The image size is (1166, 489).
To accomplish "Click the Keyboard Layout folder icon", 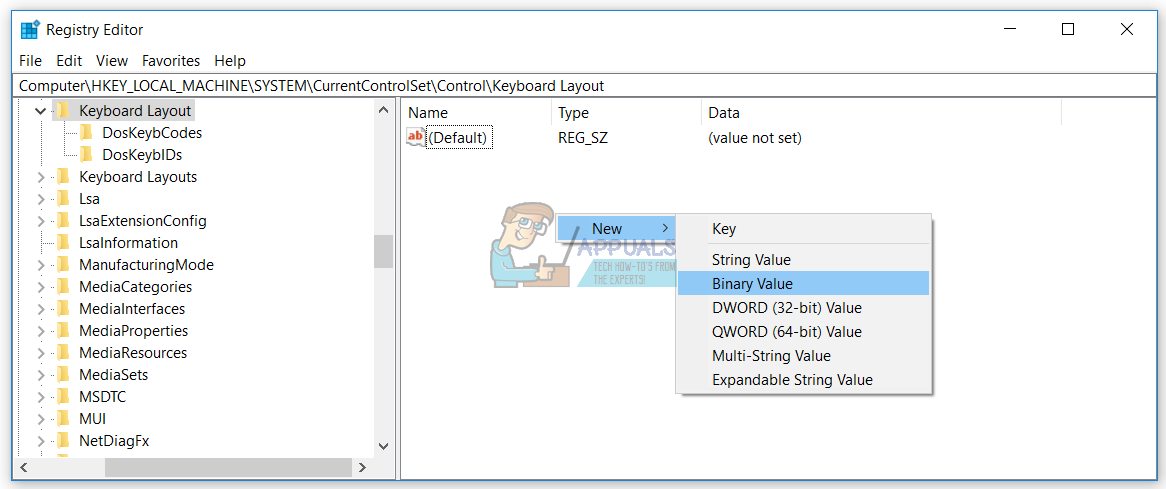I will point(64,111).
